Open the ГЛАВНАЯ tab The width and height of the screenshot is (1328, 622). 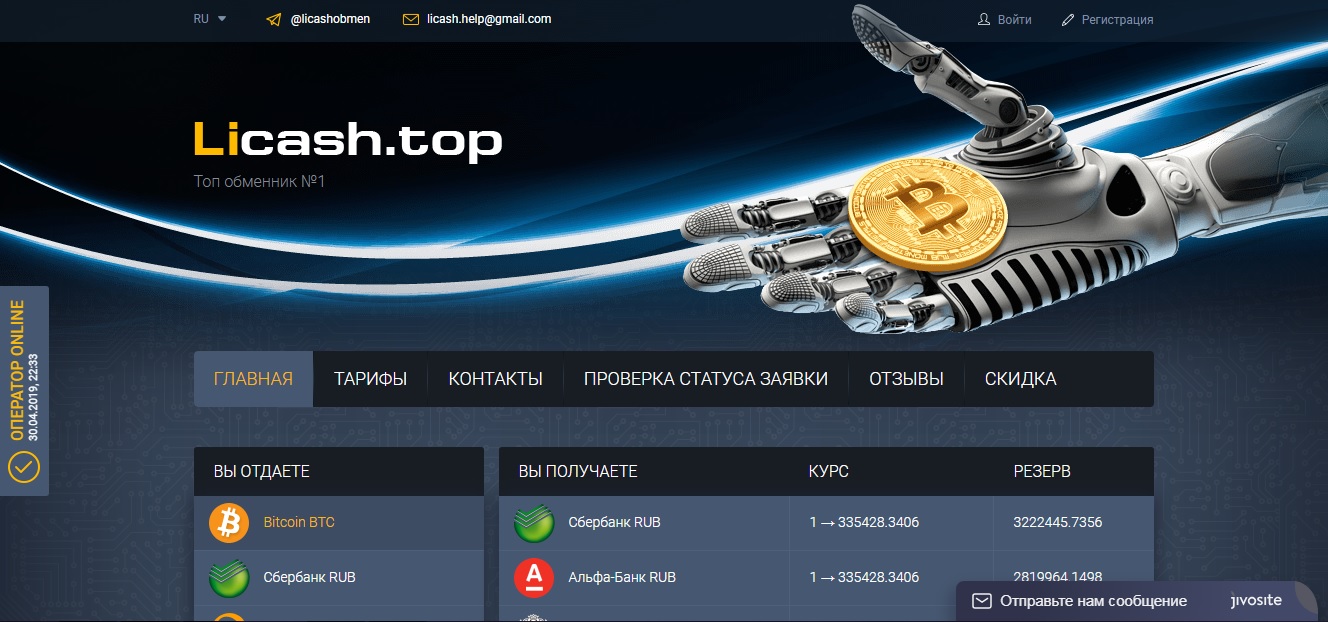(253, 379)
